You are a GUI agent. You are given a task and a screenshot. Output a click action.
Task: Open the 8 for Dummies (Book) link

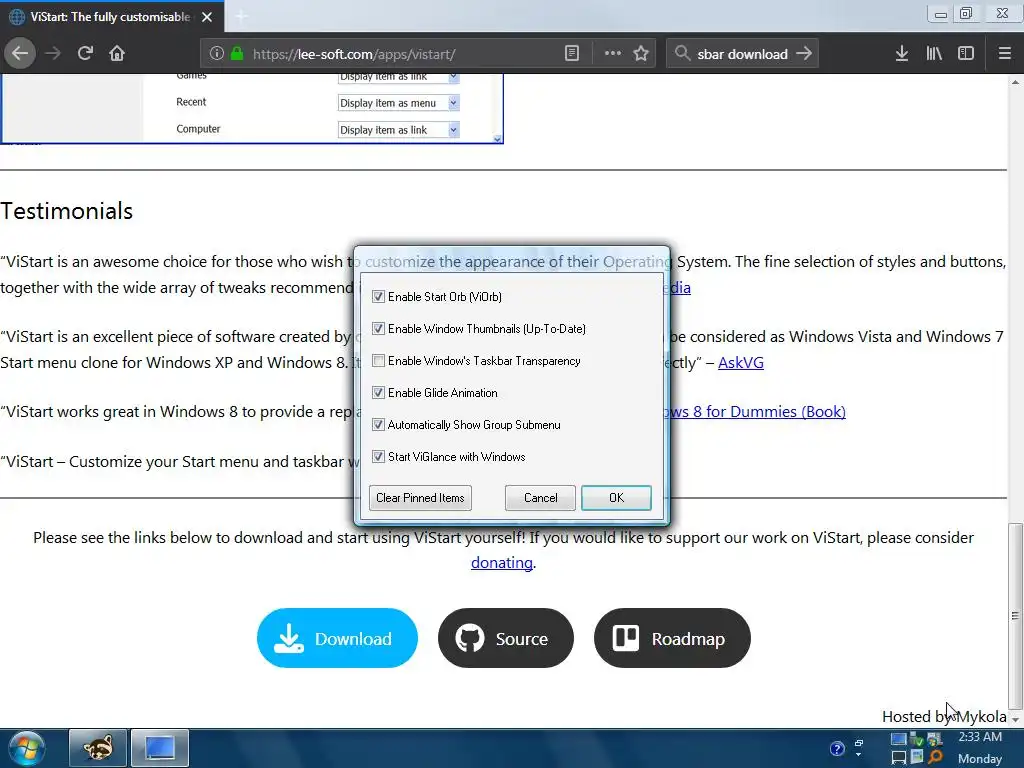pyautogui.click(x=758, y=411)
